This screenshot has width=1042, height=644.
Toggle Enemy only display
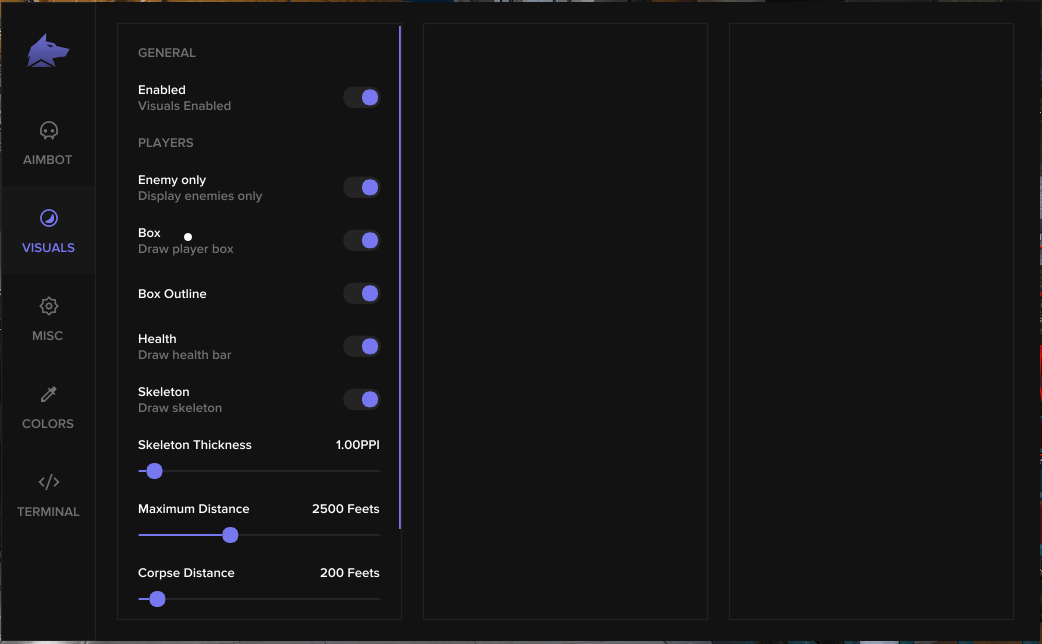361,187
